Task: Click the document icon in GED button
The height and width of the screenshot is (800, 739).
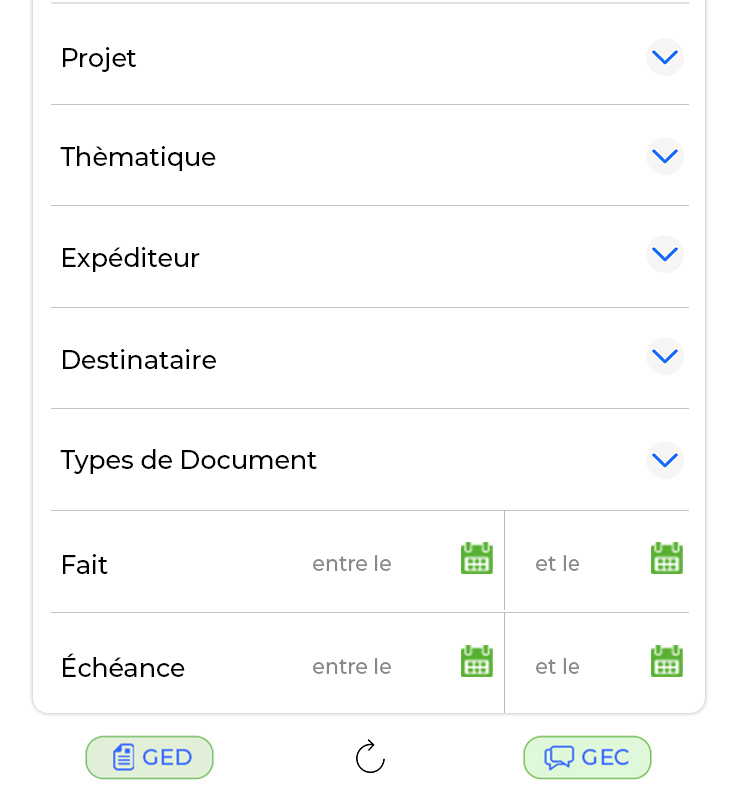Action: point(123,757)
